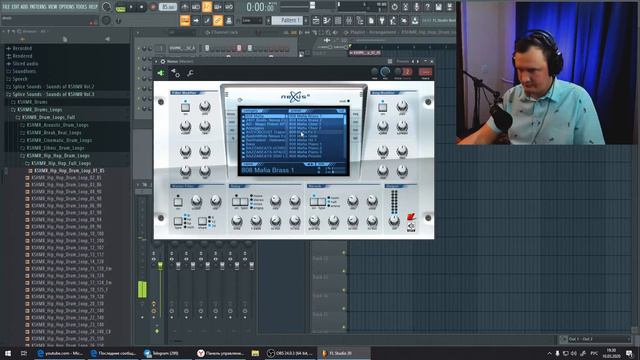Toggle blend recording overdub icon
Screen dimensions: 640x360
coord(218,7)
